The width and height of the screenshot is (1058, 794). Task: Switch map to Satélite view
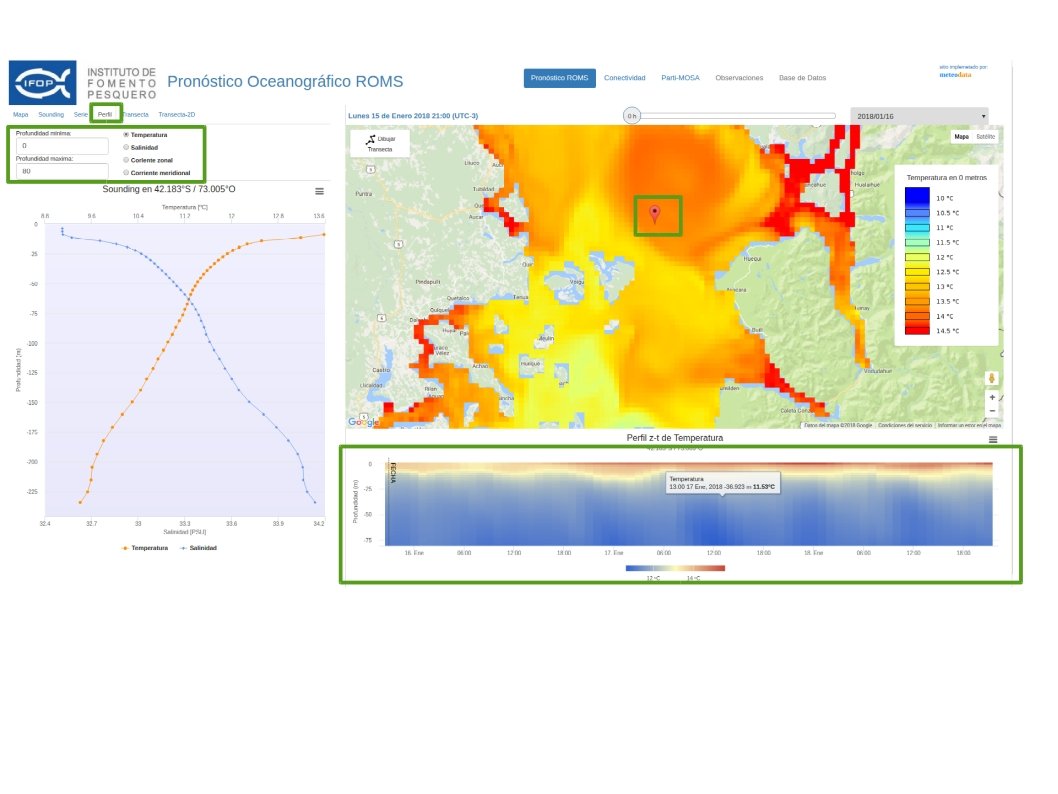click(985, 137)
